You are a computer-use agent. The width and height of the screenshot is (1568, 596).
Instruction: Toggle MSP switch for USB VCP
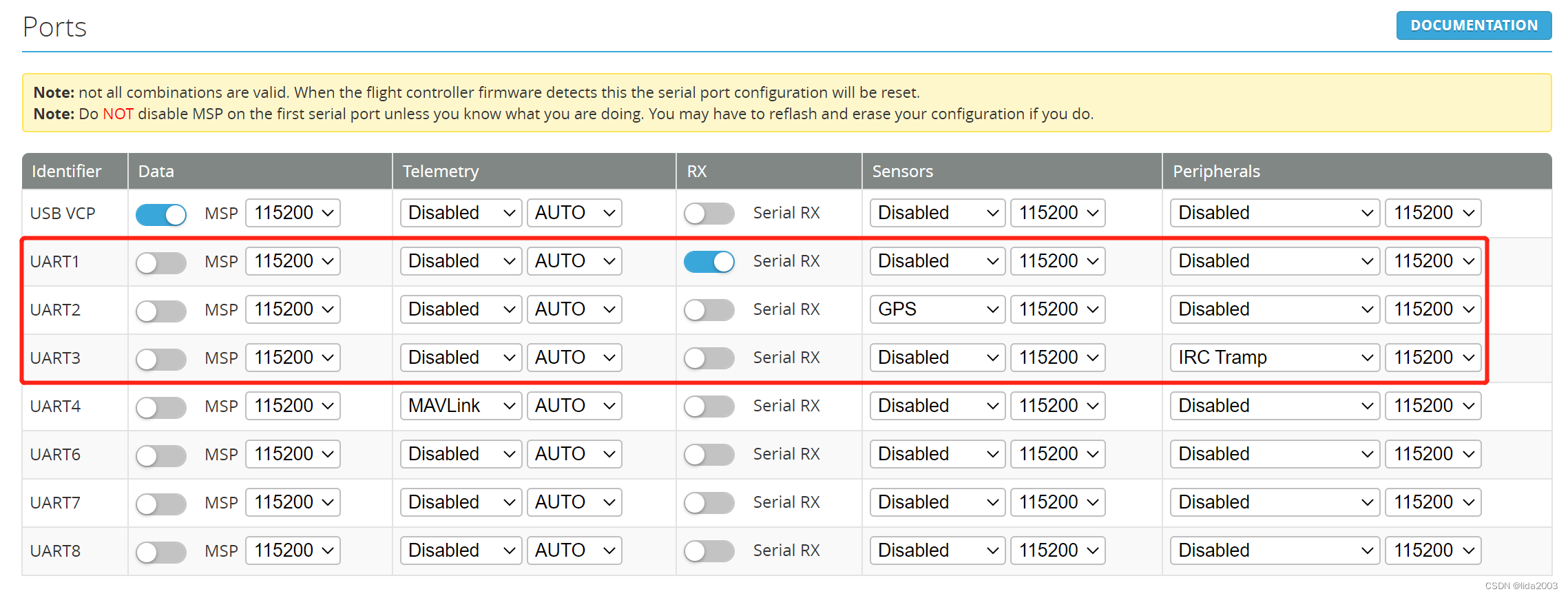pos(161,214)
